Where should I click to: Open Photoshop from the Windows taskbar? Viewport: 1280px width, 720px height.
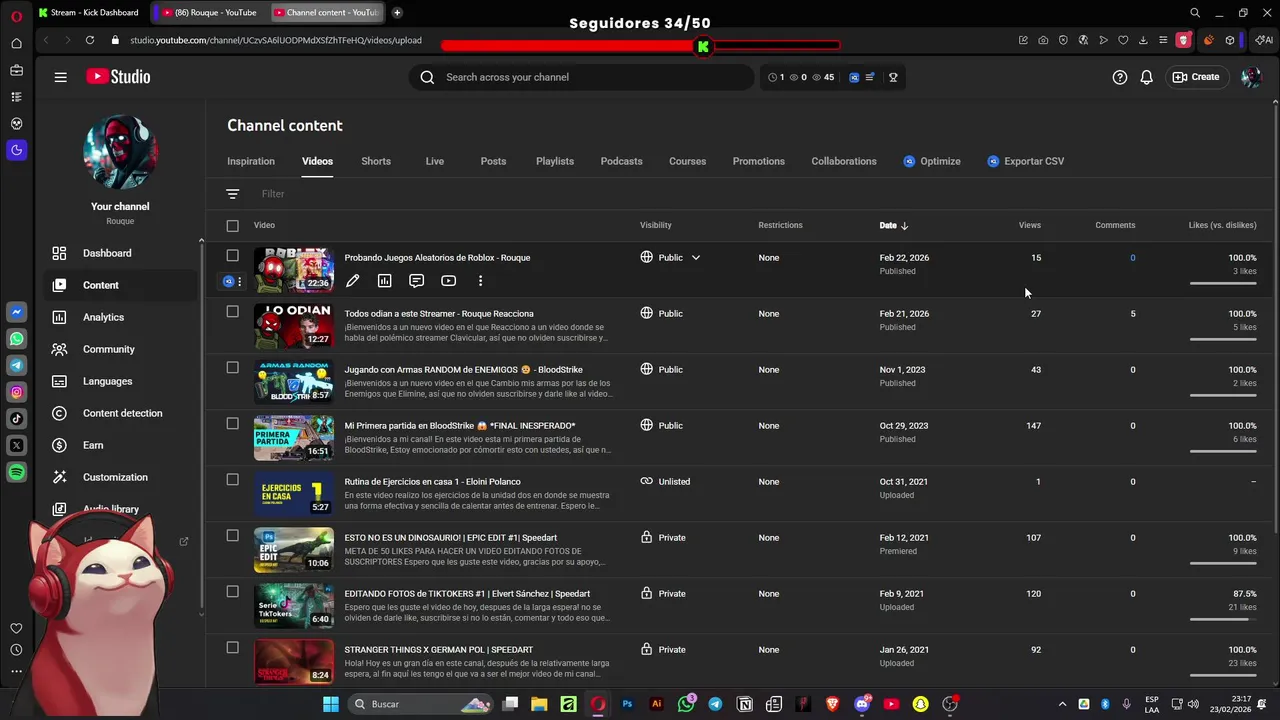627,704
